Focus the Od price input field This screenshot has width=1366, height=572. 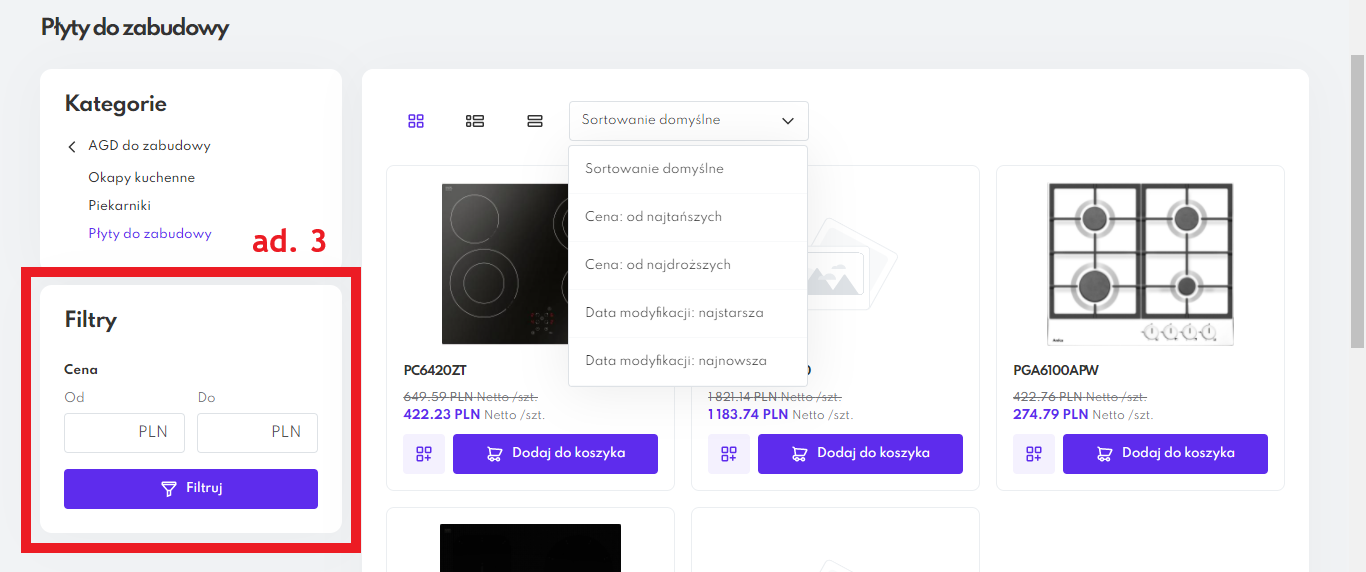pyautogui.click(x=124, y=433)
